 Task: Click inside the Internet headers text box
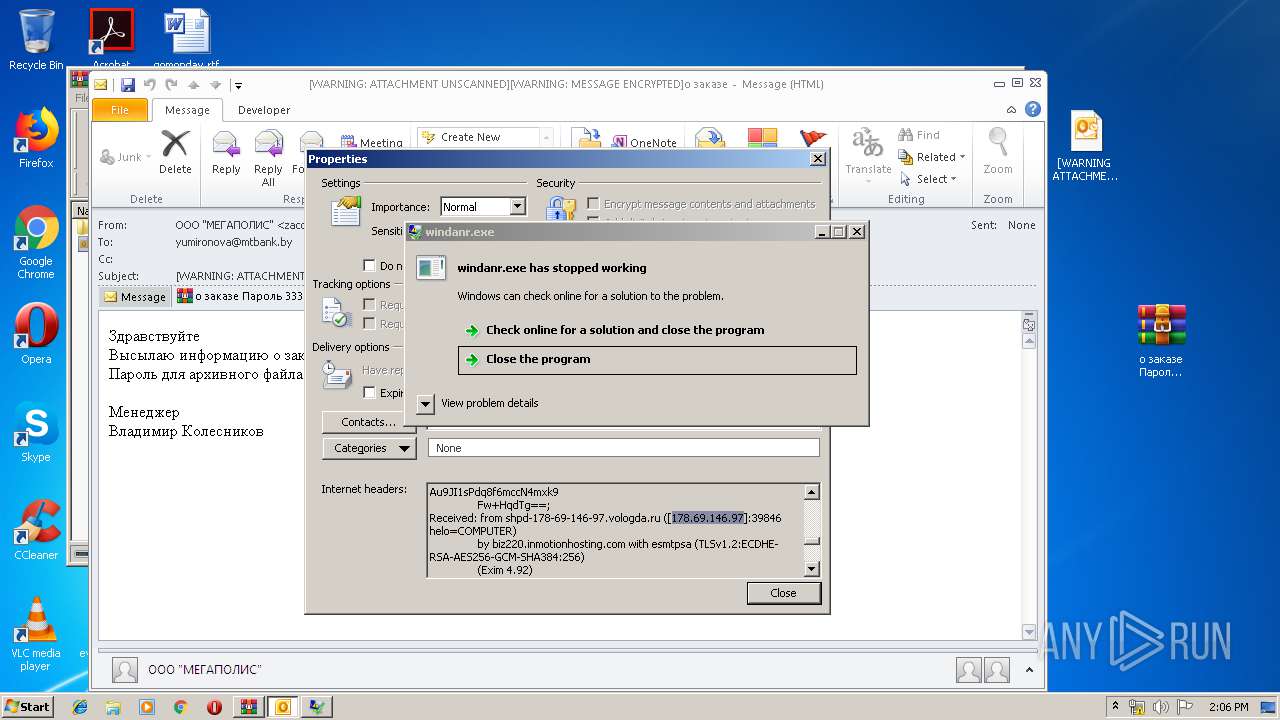(615, 530)
